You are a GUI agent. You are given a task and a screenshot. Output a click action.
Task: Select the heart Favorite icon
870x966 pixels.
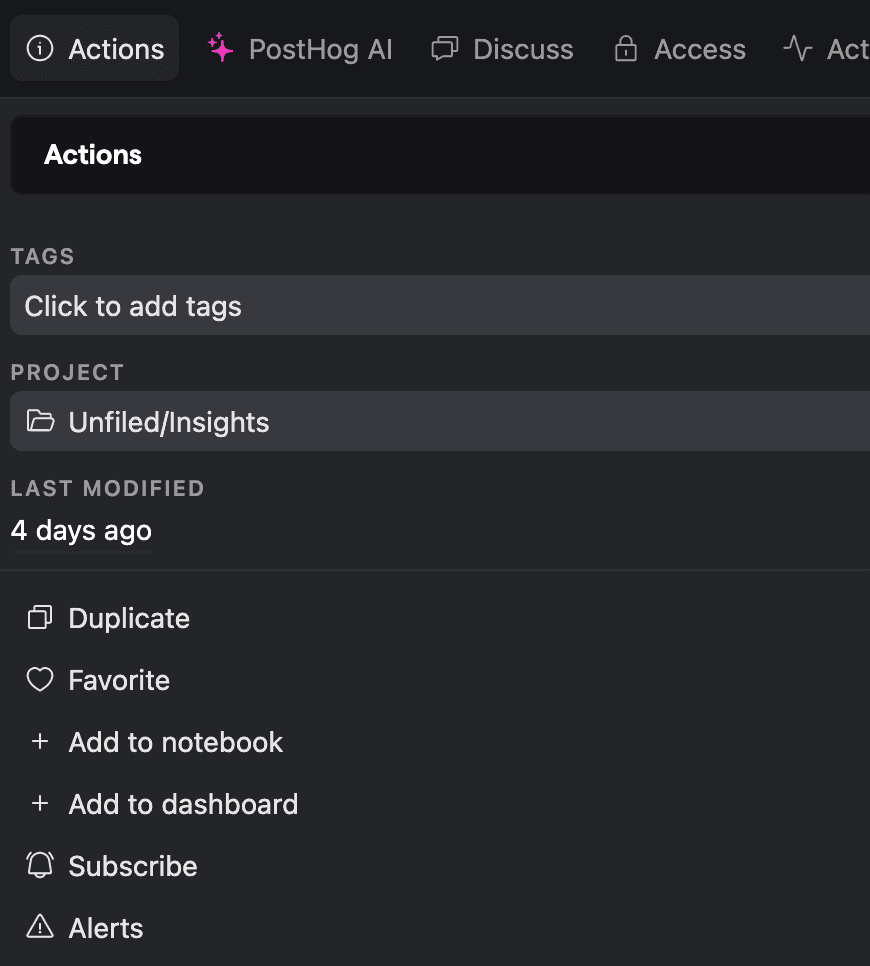39,680
